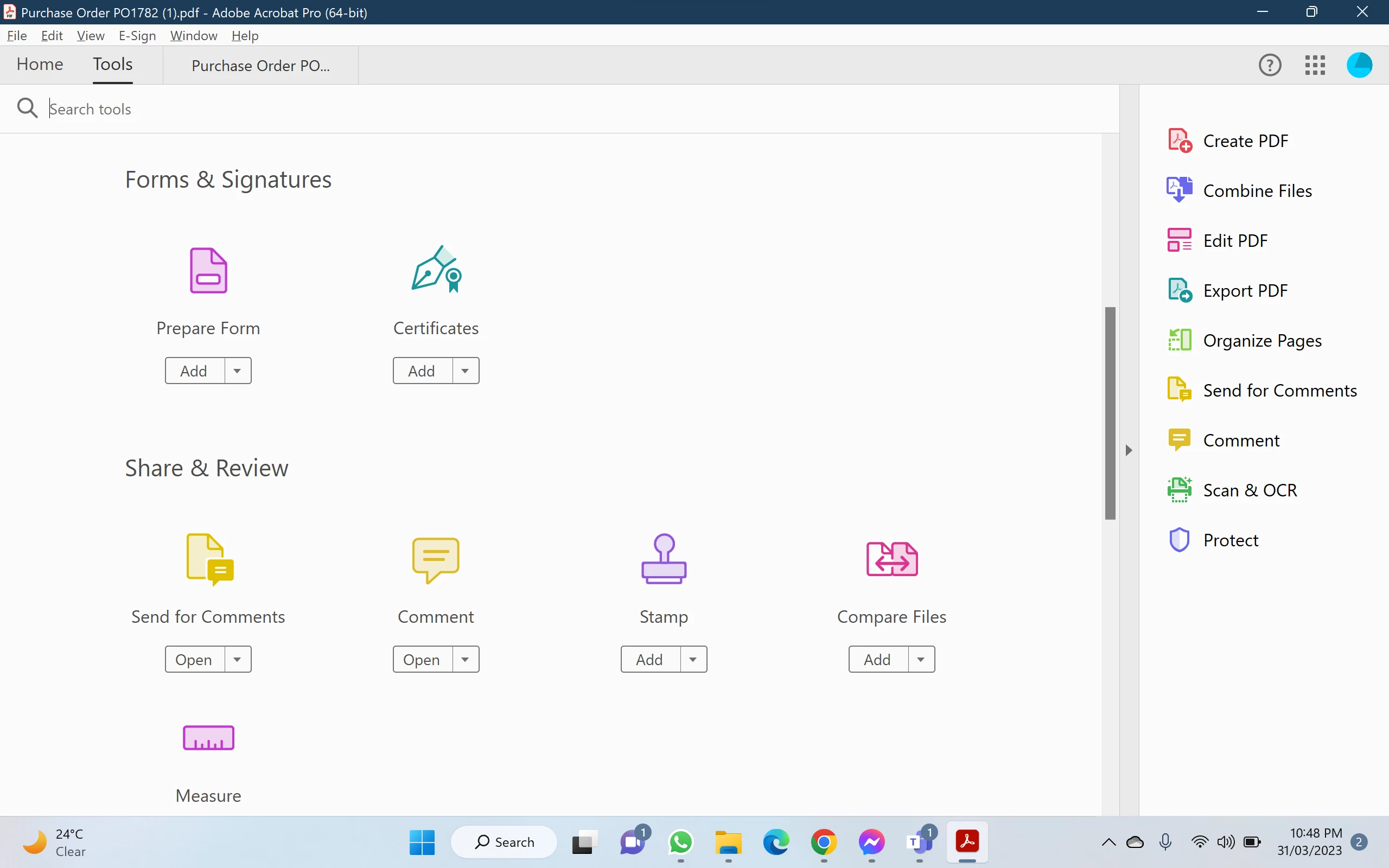Switch to the Home tab
The width and height of the screenshot is (1389, 868).
(40, 65)
